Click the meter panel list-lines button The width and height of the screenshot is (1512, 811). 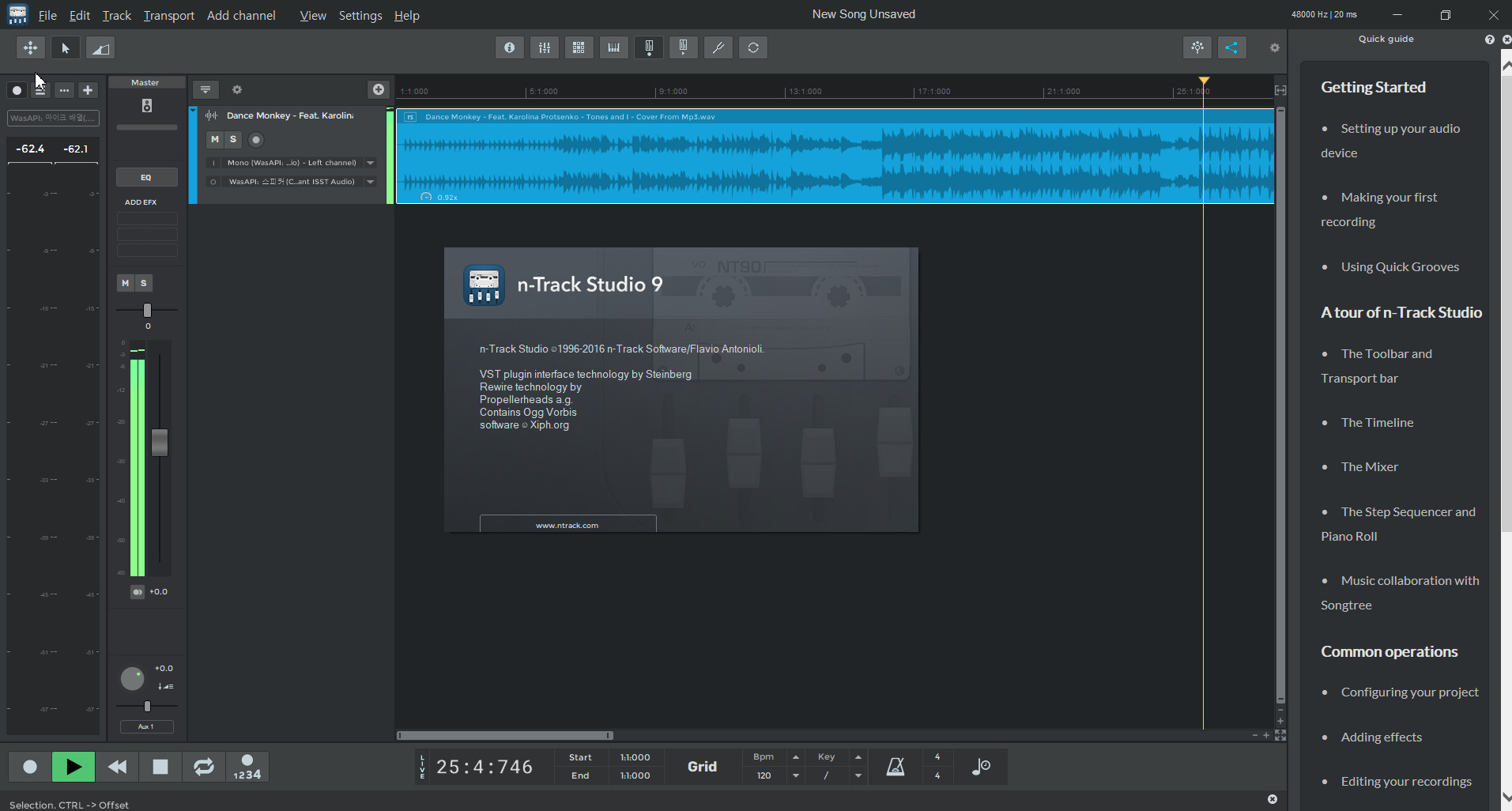click(40, 90)
